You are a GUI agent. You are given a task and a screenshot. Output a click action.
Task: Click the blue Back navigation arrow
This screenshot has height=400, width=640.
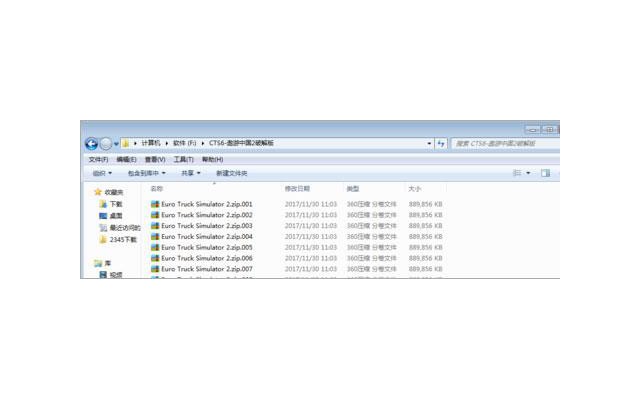pos(91,144)
